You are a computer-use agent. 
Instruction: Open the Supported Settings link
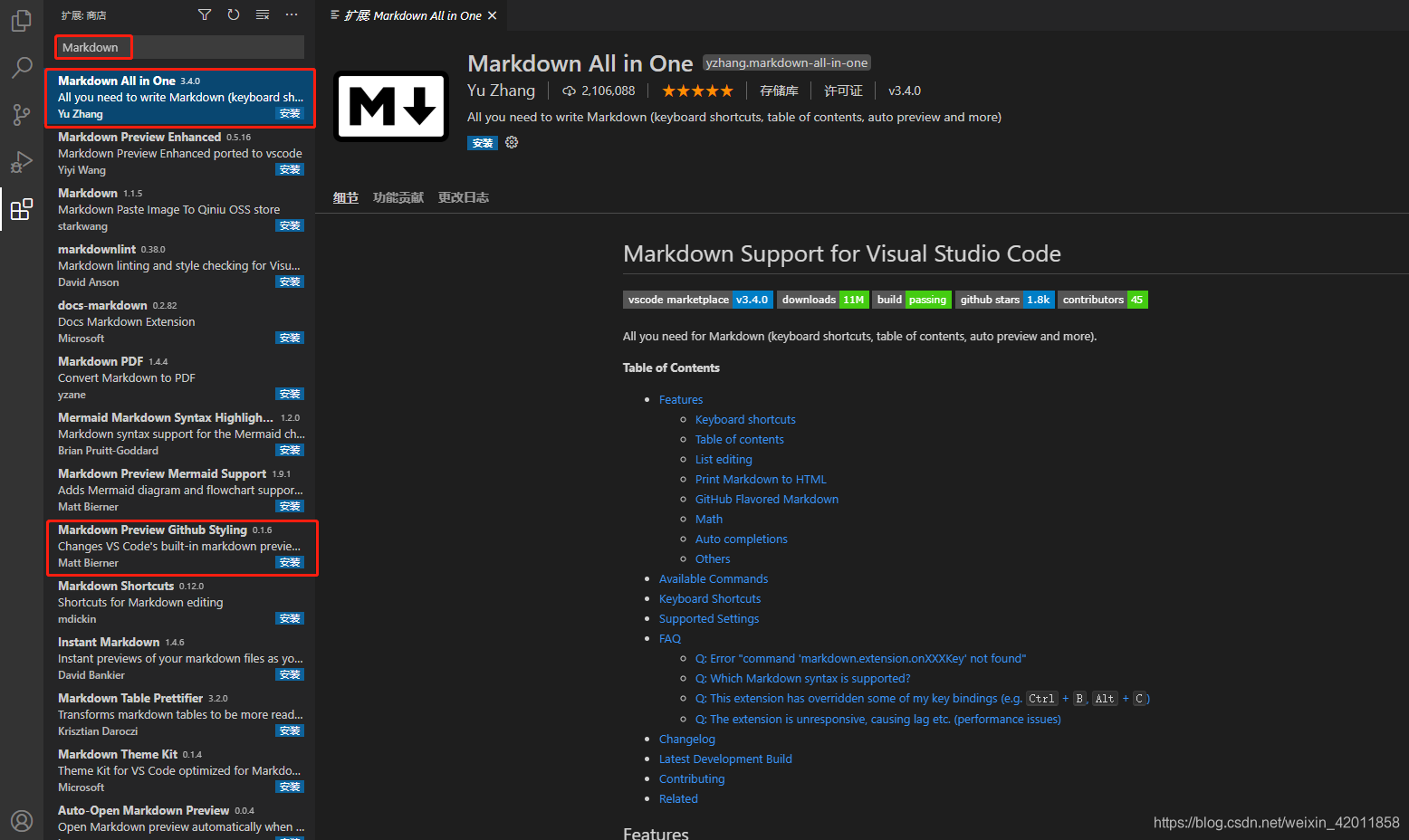click(x=709, y=618)
